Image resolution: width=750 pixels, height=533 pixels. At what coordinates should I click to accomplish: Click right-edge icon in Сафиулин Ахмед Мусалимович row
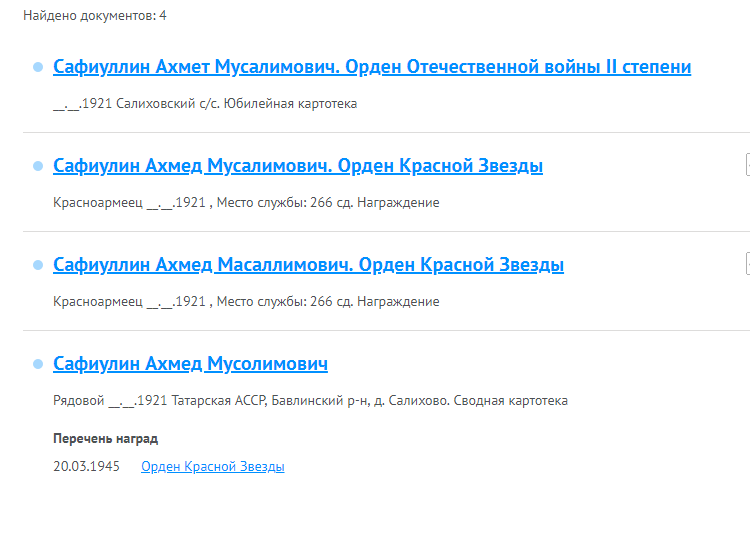[746, 165]
